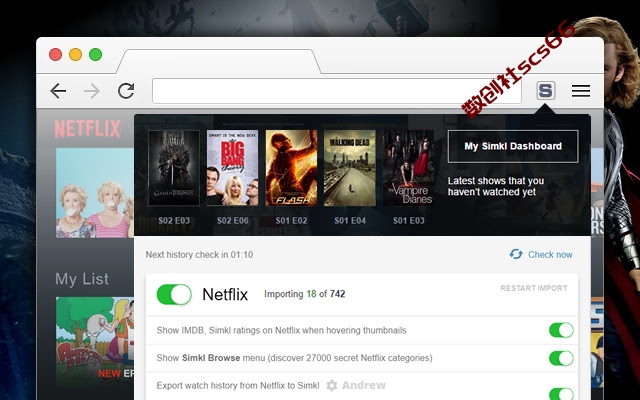The height and width of the screenshot is (400, 640).
Task: Click the green maximize window button
Action: point(96,54)
